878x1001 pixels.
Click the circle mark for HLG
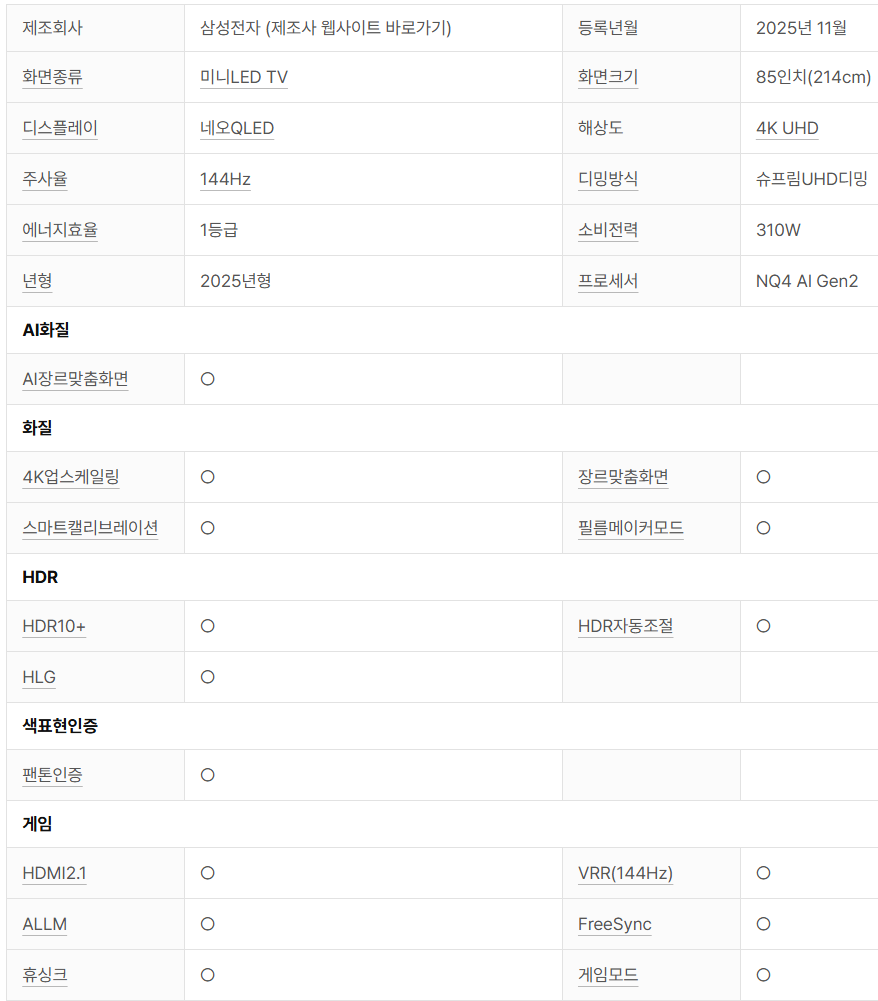tap(208, 677)
